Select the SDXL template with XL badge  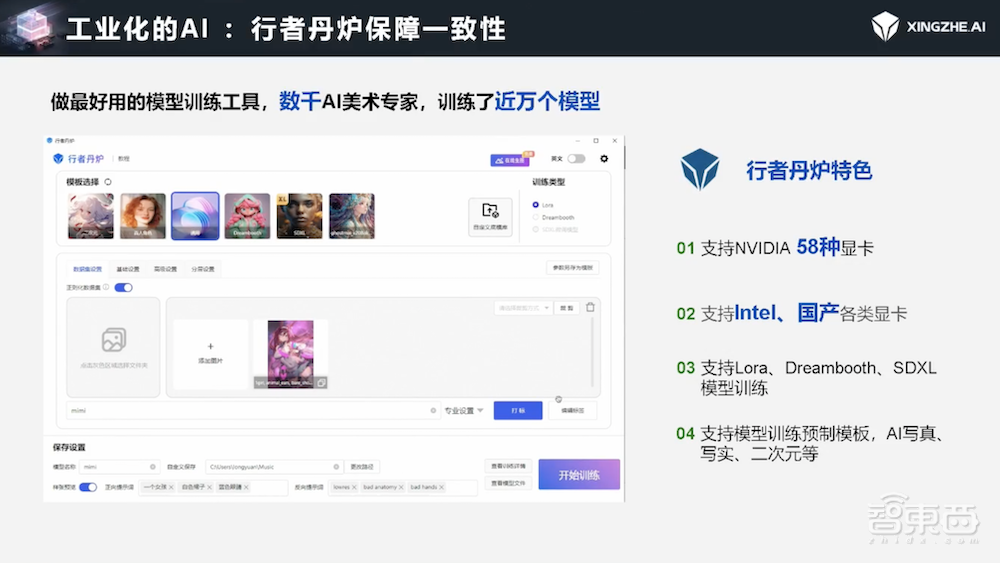(300, 216)
